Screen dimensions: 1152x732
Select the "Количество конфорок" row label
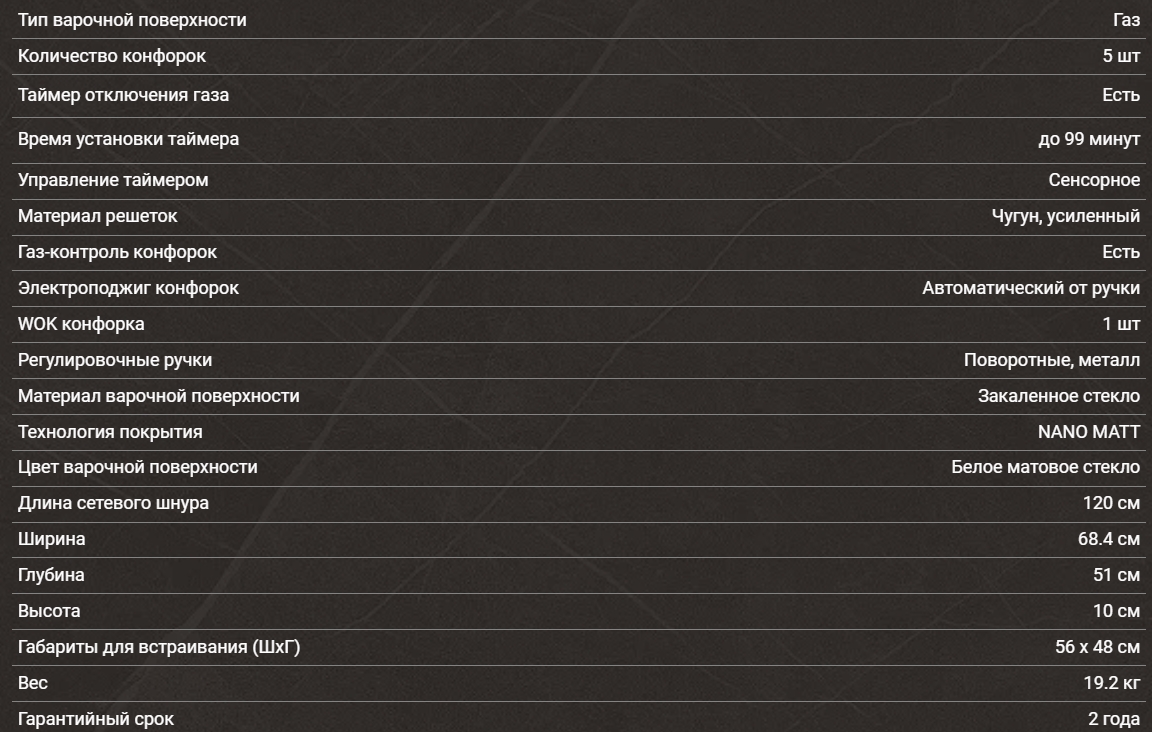coord(112,56)
